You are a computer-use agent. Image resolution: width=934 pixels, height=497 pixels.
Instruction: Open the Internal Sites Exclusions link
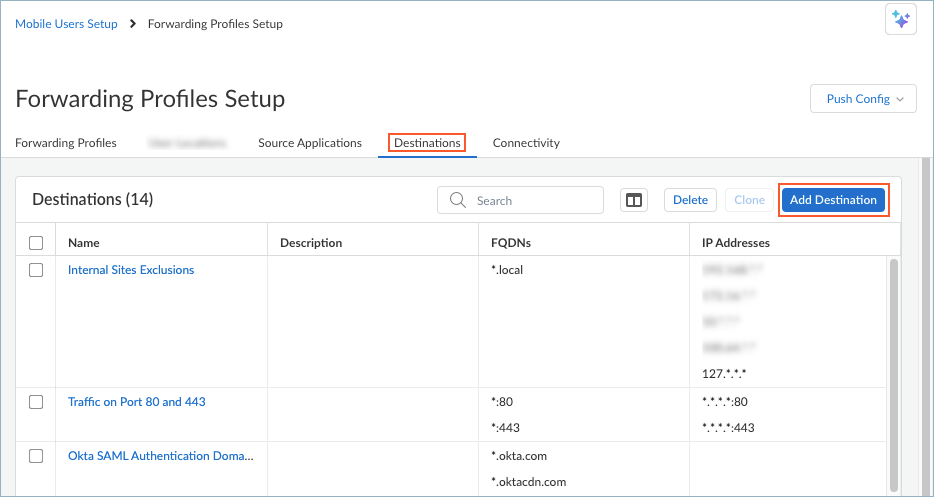tap(131, 270)
